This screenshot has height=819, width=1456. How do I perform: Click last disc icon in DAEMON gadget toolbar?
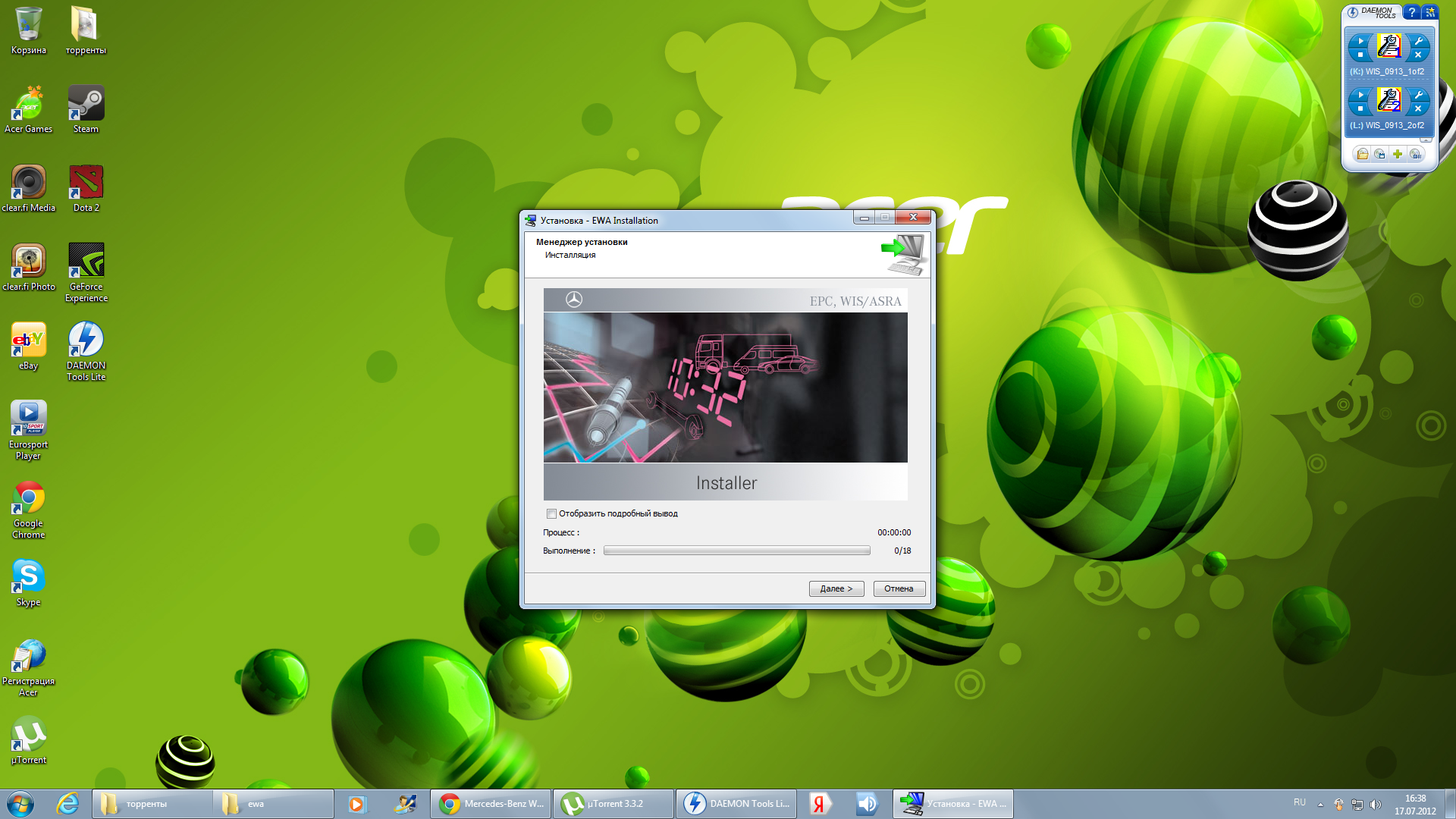1415,154
